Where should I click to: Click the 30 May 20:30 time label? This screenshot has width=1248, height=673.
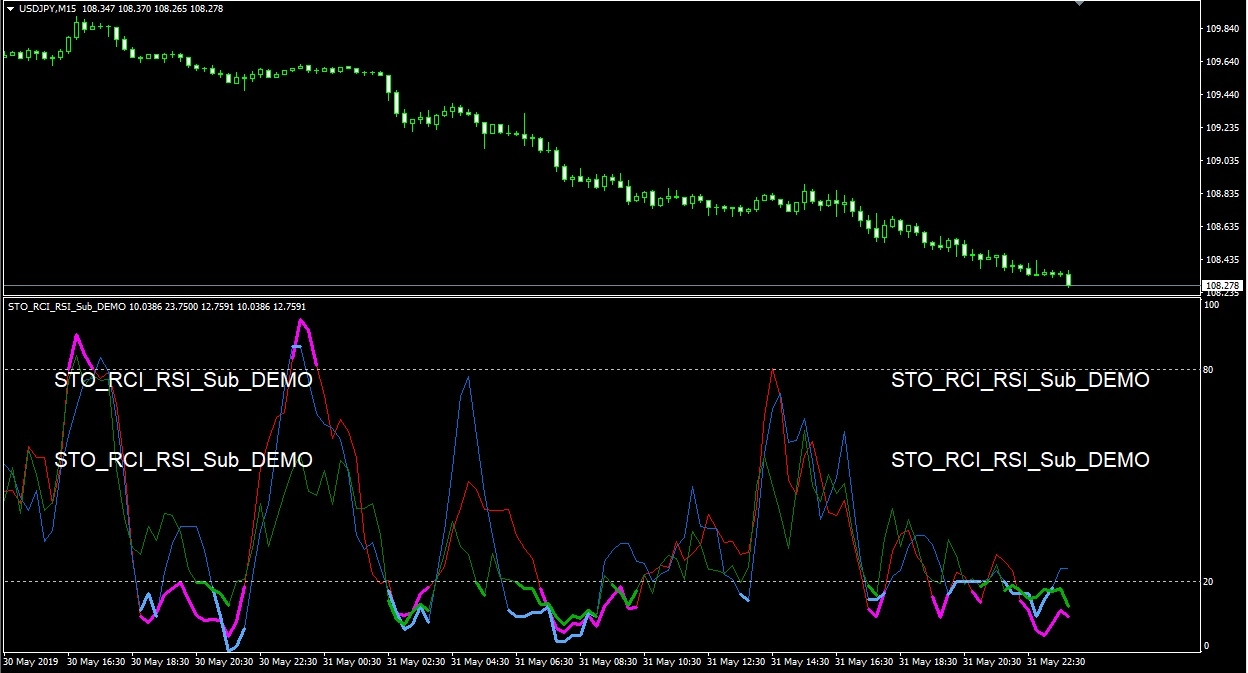coord(226,662)
